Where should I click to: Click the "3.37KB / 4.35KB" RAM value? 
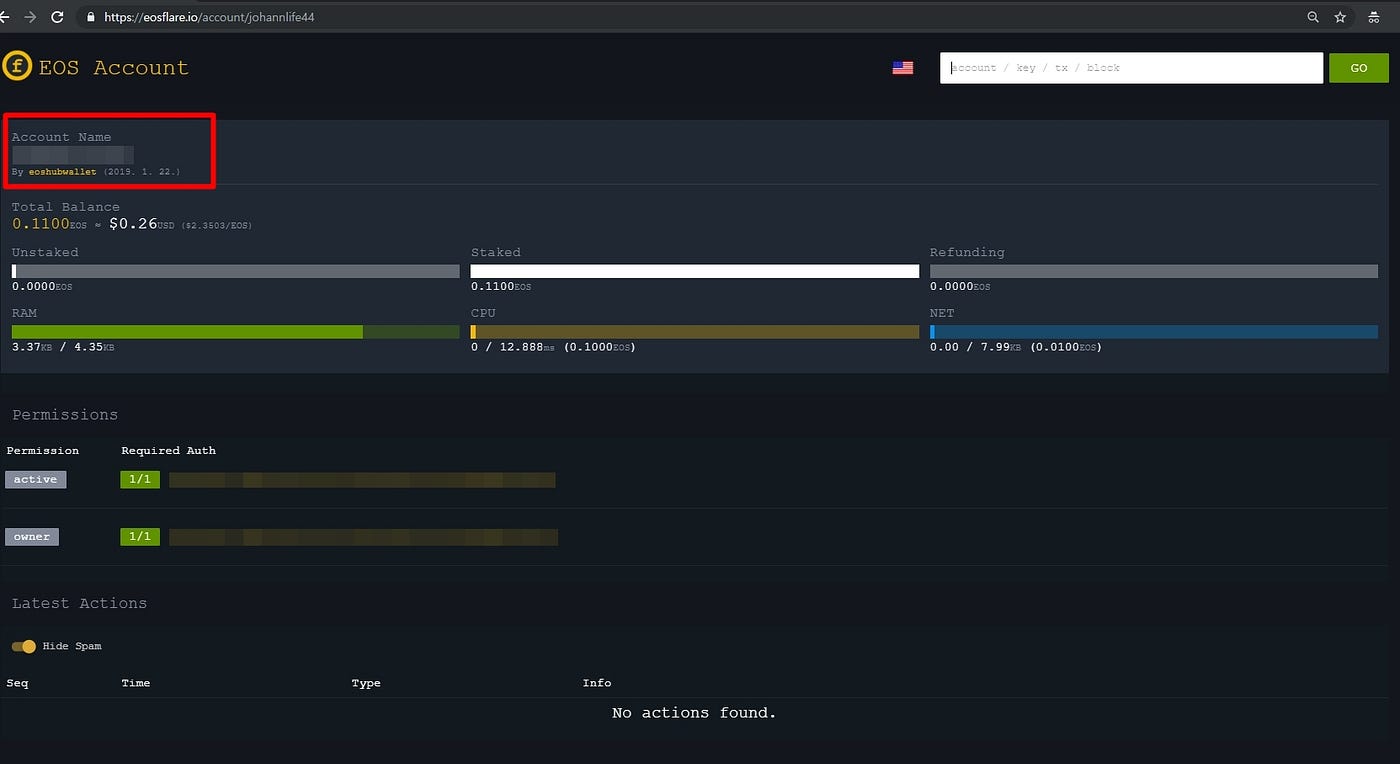tap(63, 347)
